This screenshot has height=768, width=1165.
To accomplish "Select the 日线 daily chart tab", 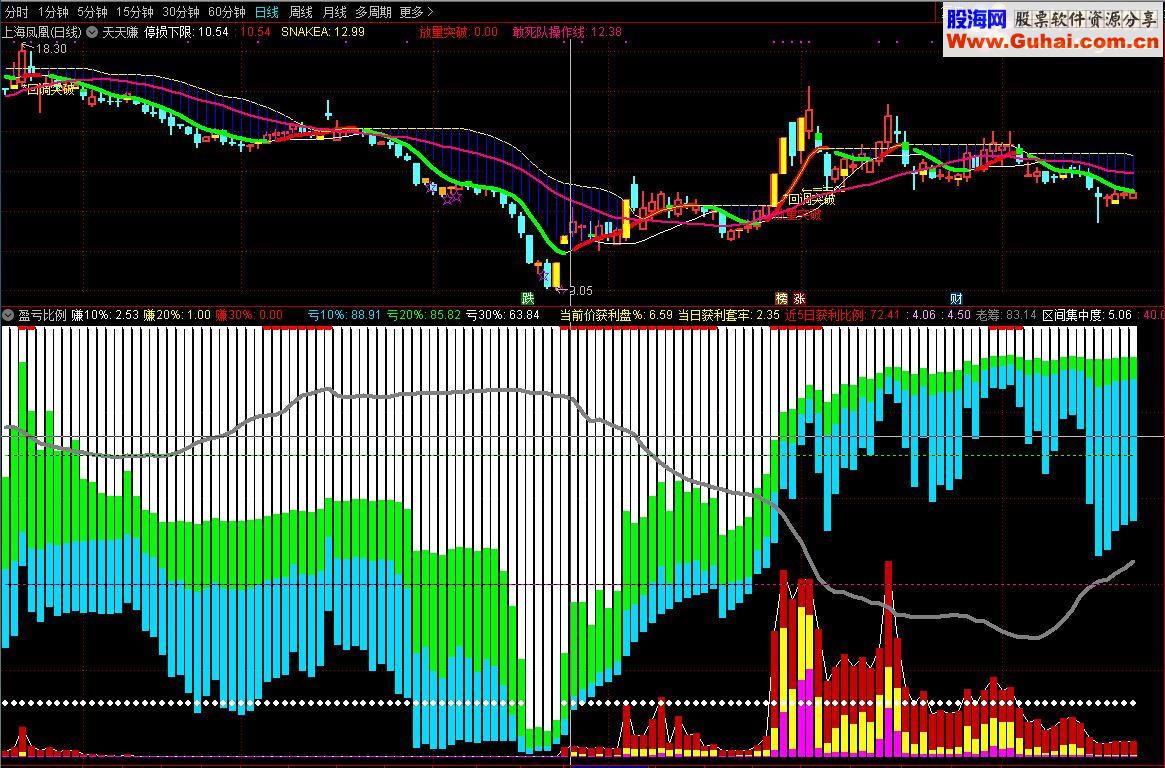I will [x=267, y=12].
